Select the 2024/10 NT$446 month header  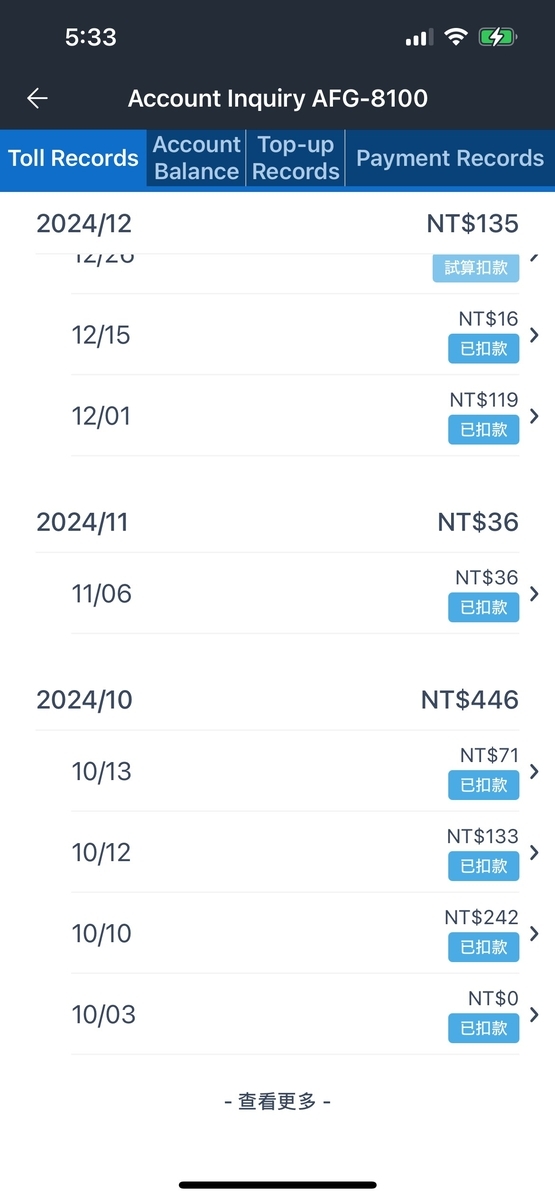coord(277,700)
